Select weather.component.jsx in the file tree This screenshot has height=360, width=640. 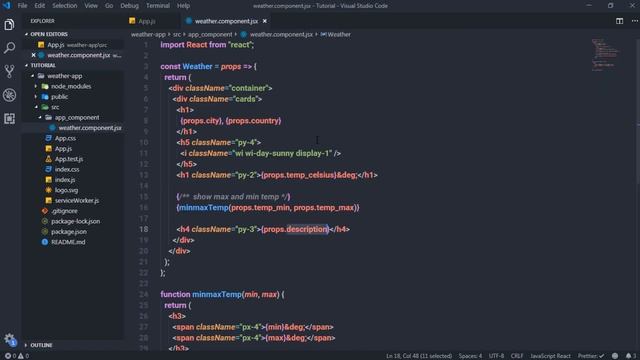pyautogui.click(x=73, y=128)
